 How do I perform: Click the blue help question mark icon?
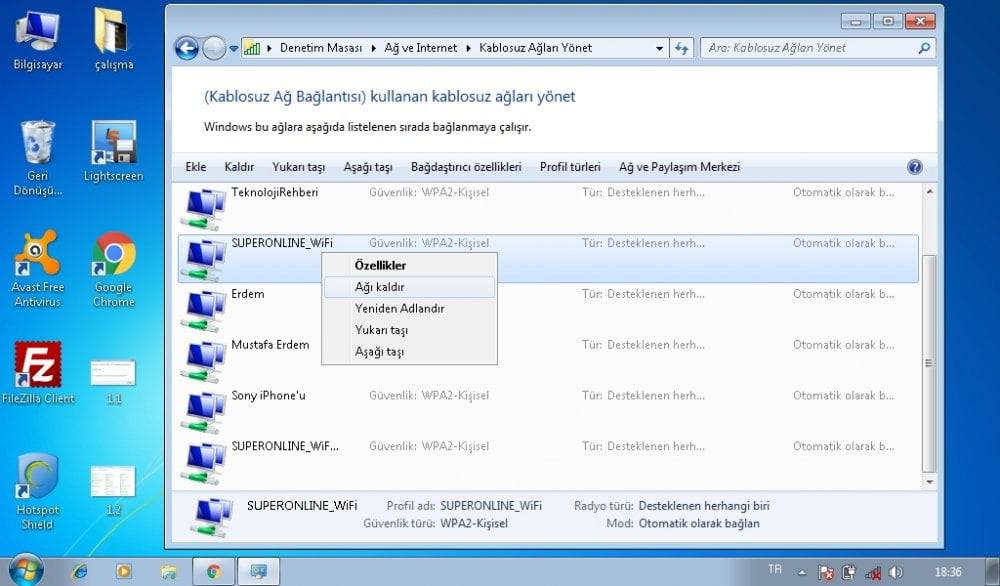click(x=915, y=167)
